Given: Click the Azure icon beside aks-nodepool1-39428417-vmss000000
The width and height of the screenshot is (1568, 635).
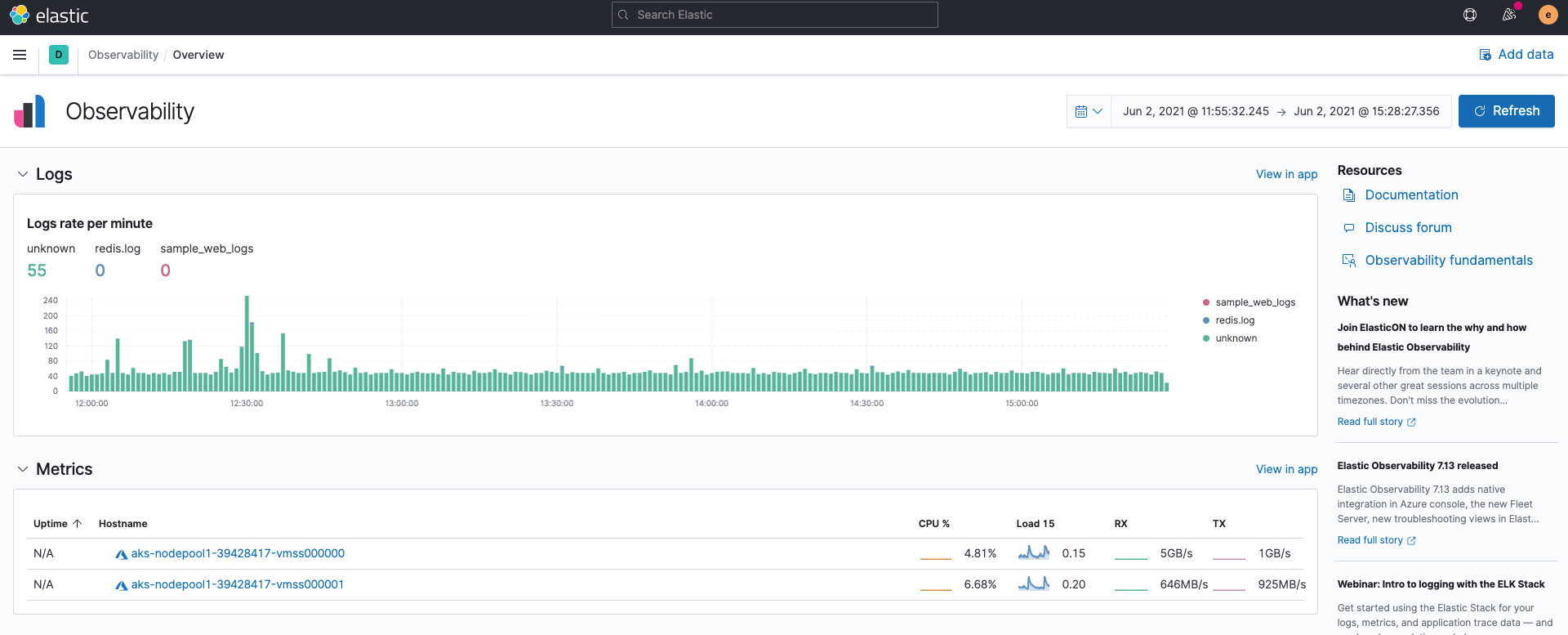Looking at the screenshot, I should (122, 554).
